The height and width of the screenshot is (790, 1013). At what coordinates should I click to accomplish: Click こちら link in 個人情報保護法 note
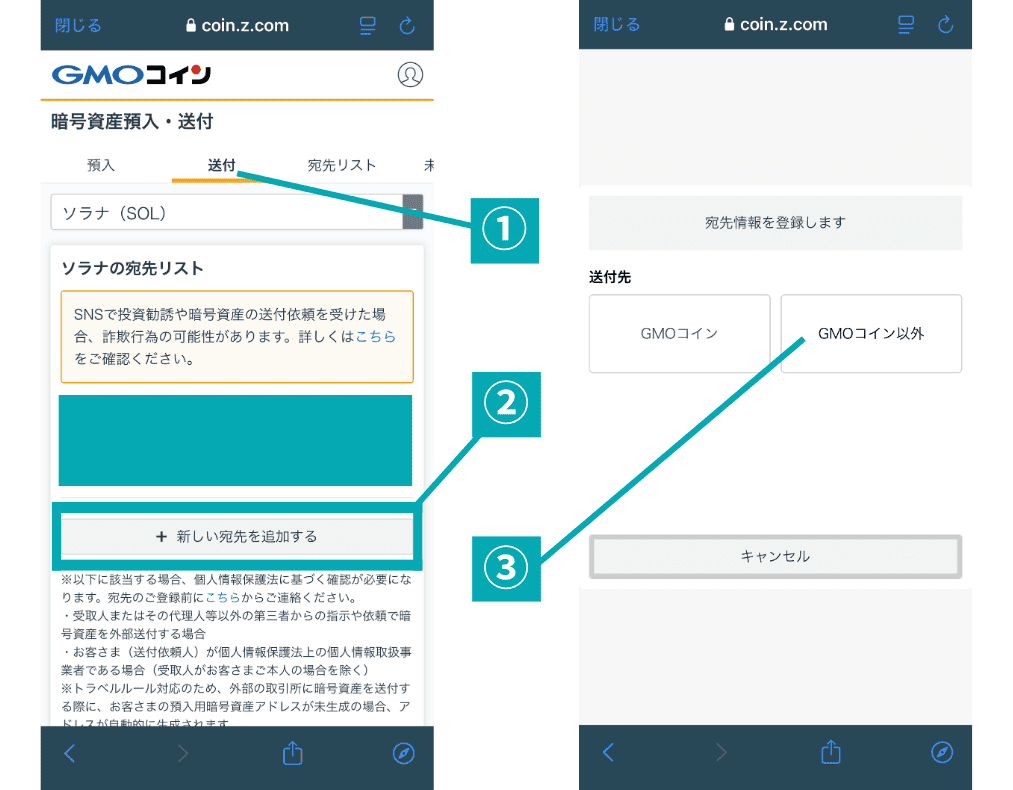pyautogui.click(x=223, y=597)
